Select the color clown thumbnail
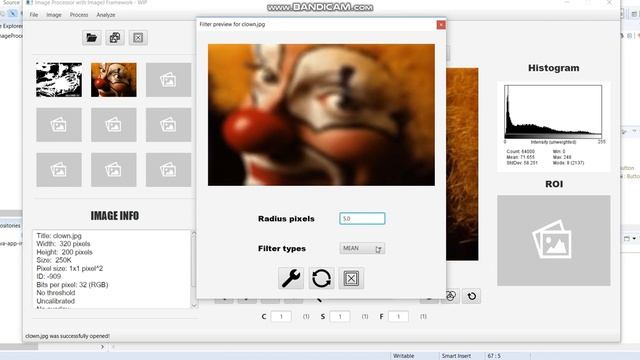Screen dimensions: 640x360 (113, 80)
